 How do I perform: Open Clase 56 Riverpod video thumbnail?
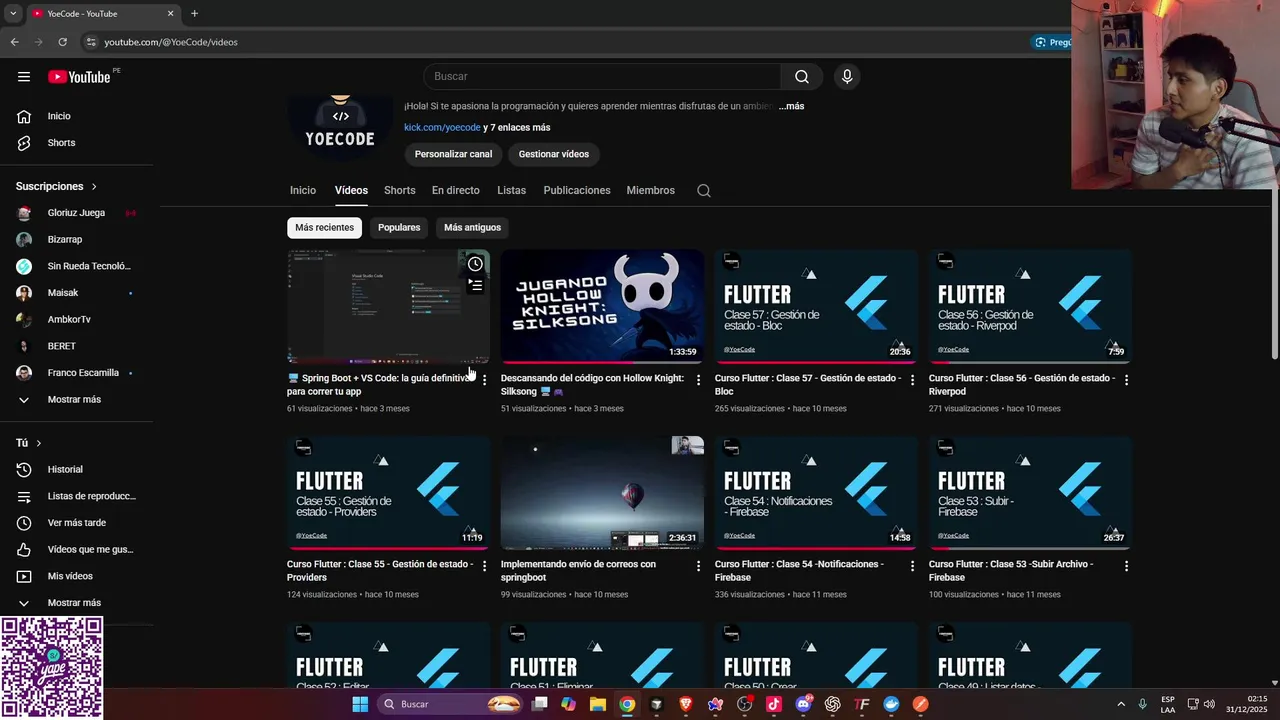(1030, 306)
